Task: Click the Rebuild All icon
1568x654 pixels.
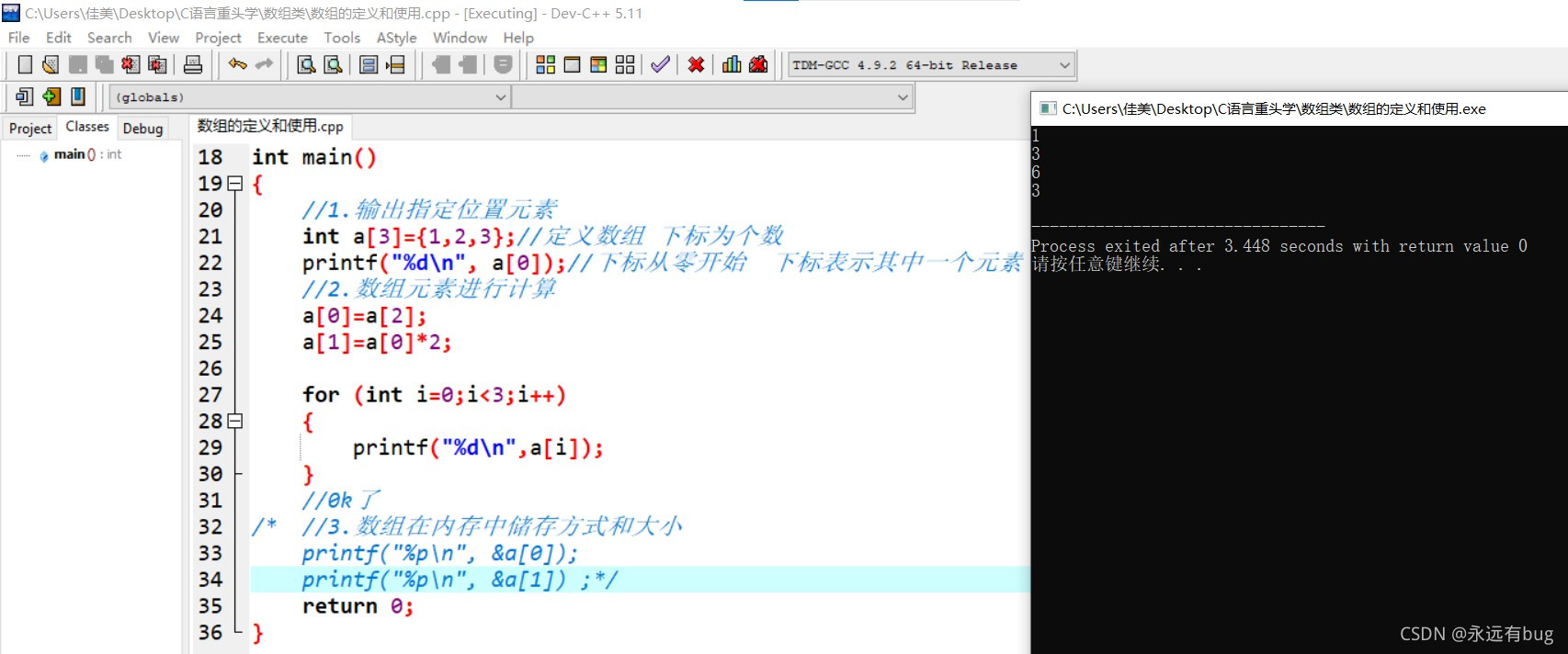Action: coord(625,64)
